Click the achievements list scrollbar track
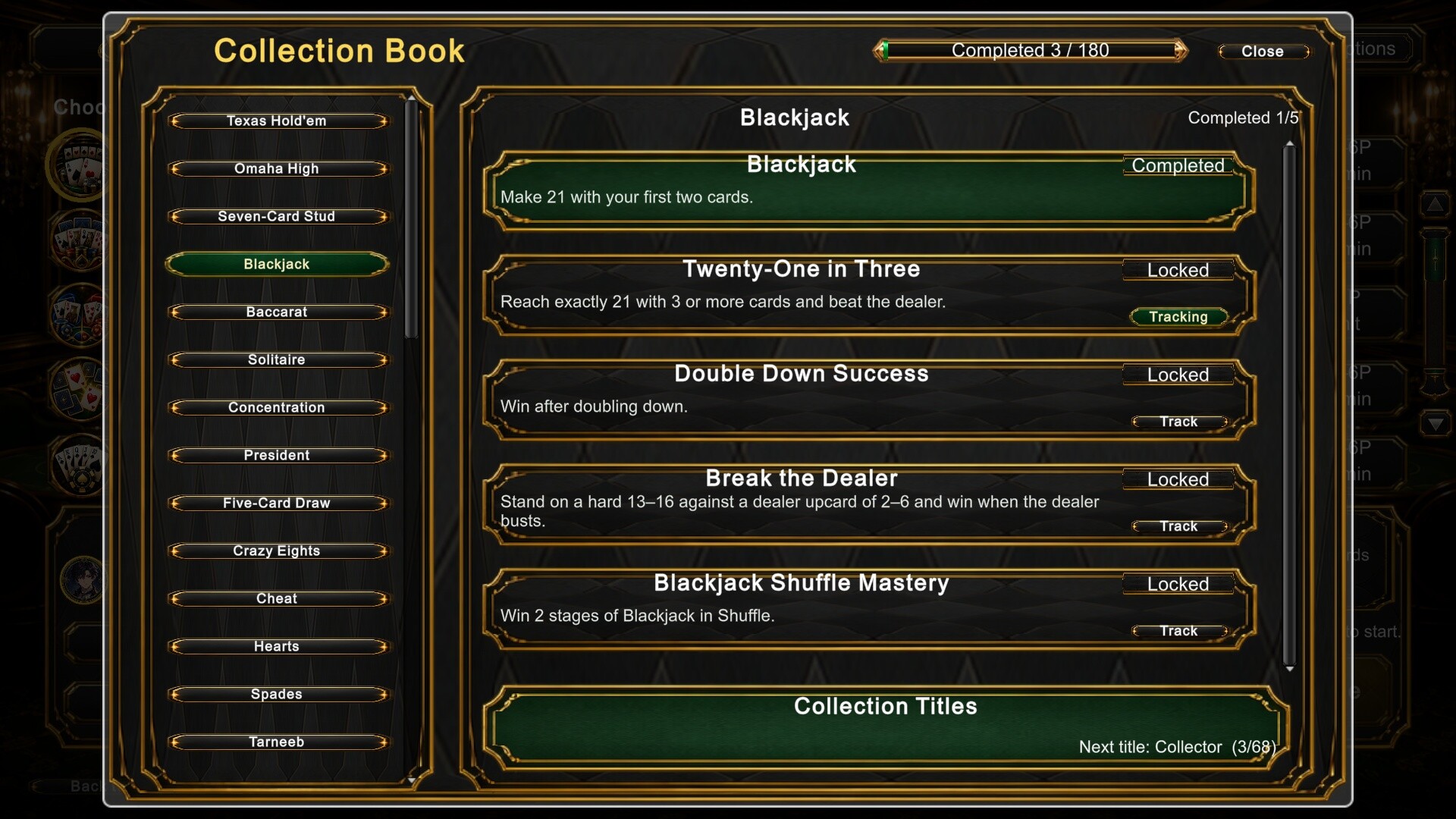 (1289, 406)
